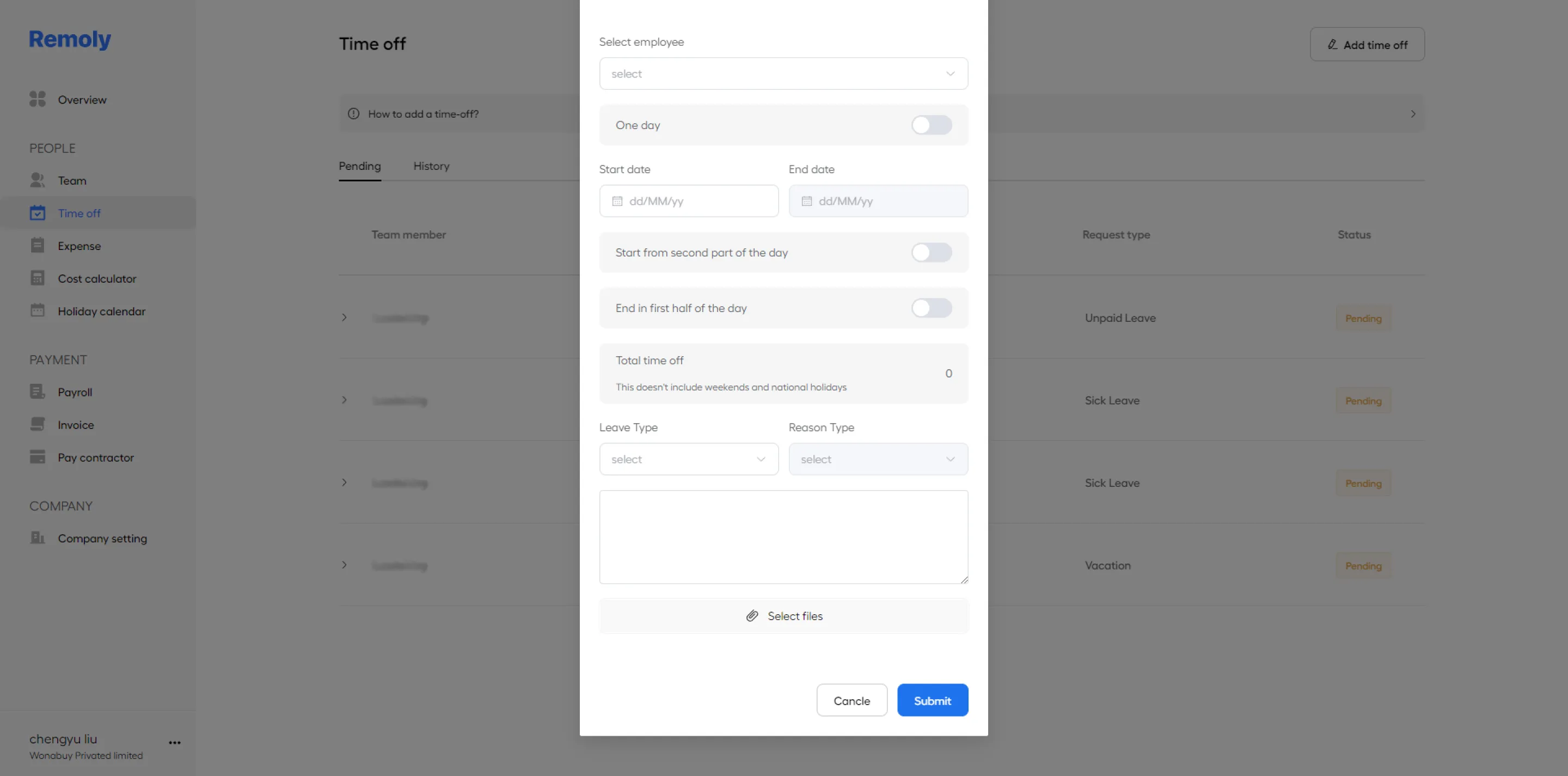Click the Start date calendar icon
Image resolution: width=1568 pixels, height=776 pixels.
point(617,201)
